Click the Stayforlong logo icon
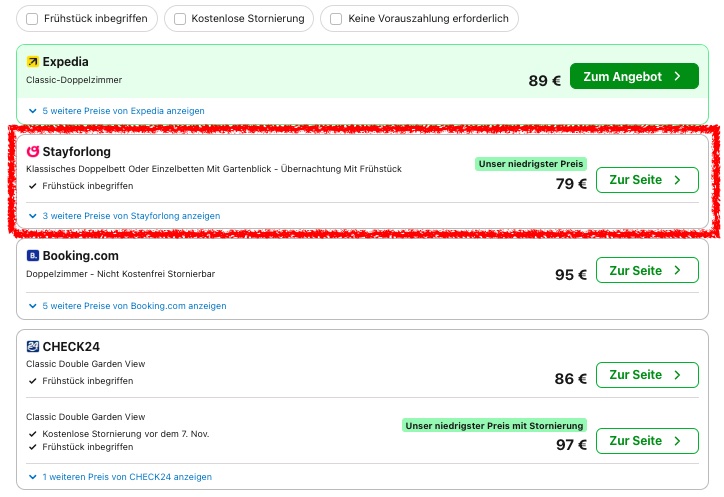 point(33,152)
